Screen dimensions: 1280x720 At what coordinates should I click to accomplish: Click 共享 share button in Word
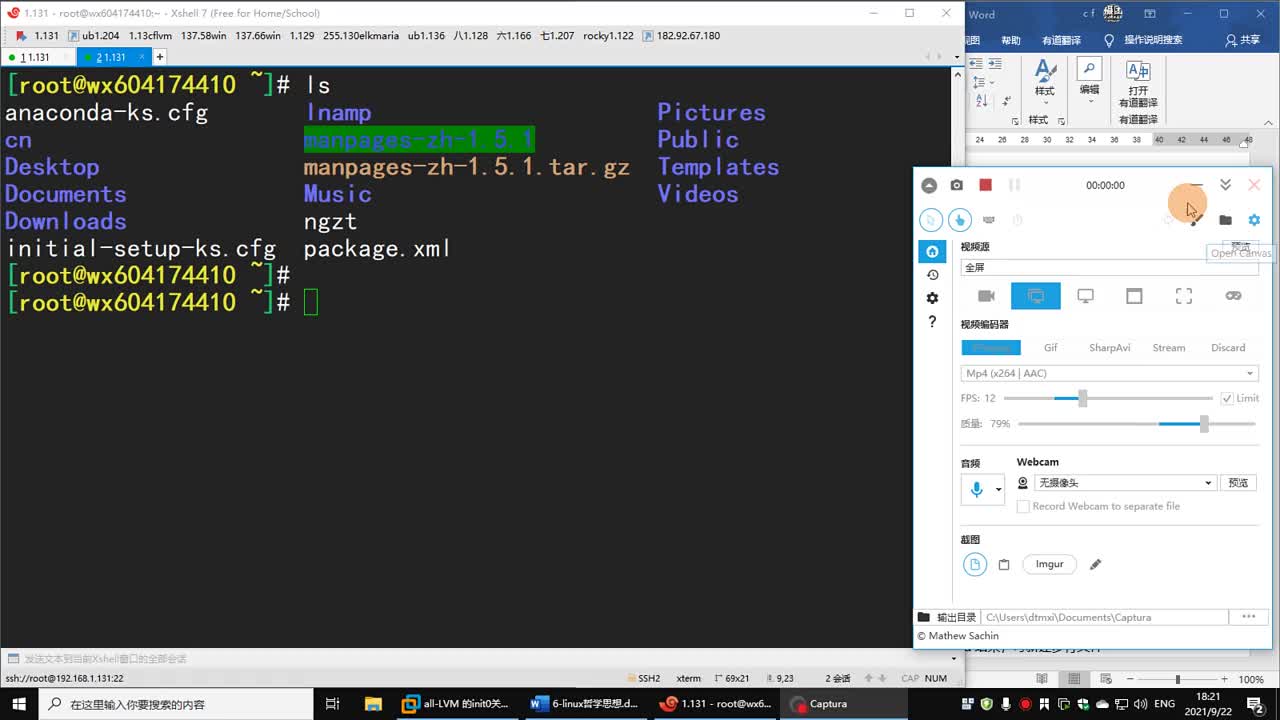point(1243,40)
